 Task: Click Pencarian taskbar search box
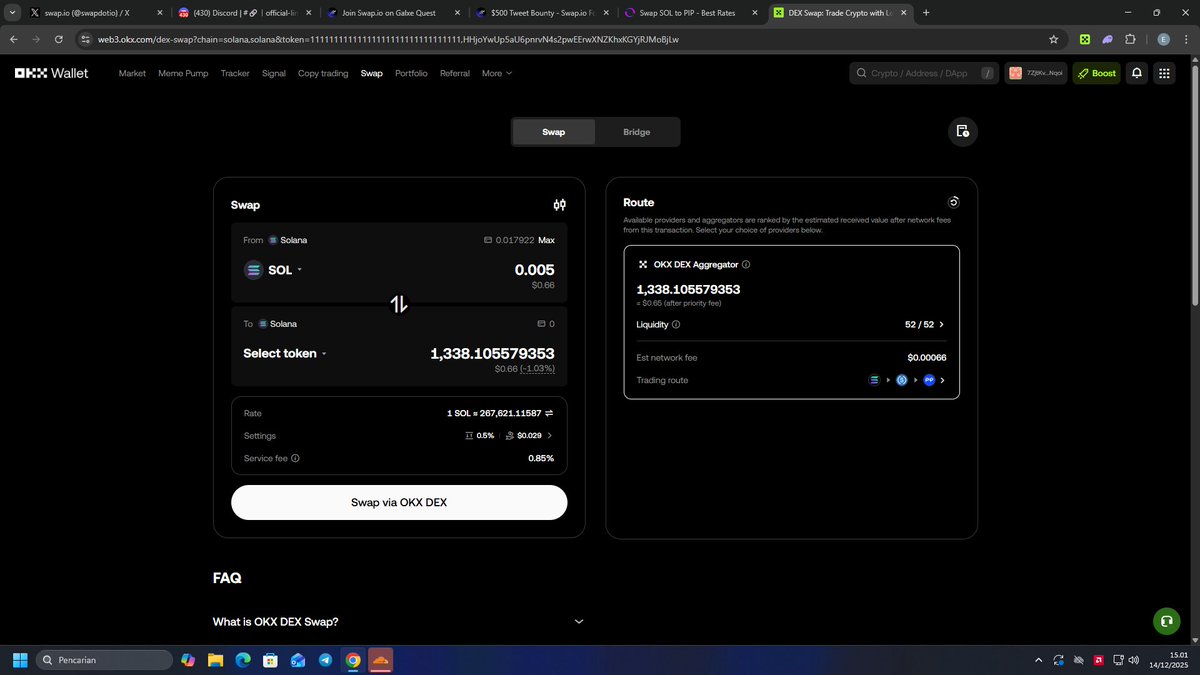pos(104,660)
